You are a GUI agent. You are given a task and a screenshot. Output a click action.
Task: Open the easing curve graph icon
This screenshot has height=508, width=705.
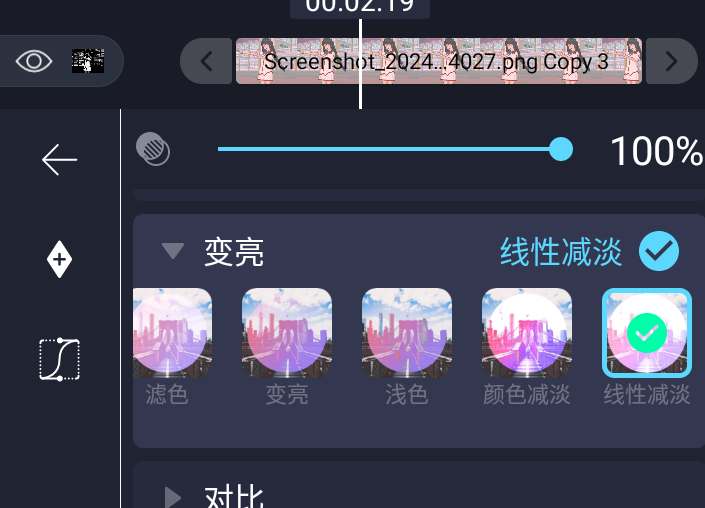click(x=60, y=359)
